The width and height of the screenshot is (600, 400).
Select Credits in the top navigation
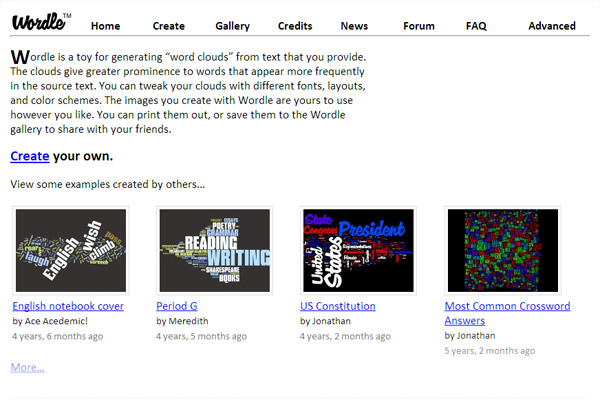(x=294, y=26)
